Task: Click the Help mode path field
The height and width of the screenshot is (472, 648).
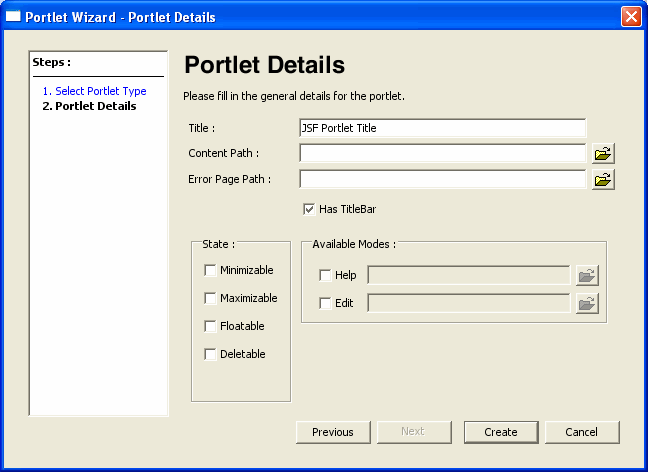Action: coord(469,275)
